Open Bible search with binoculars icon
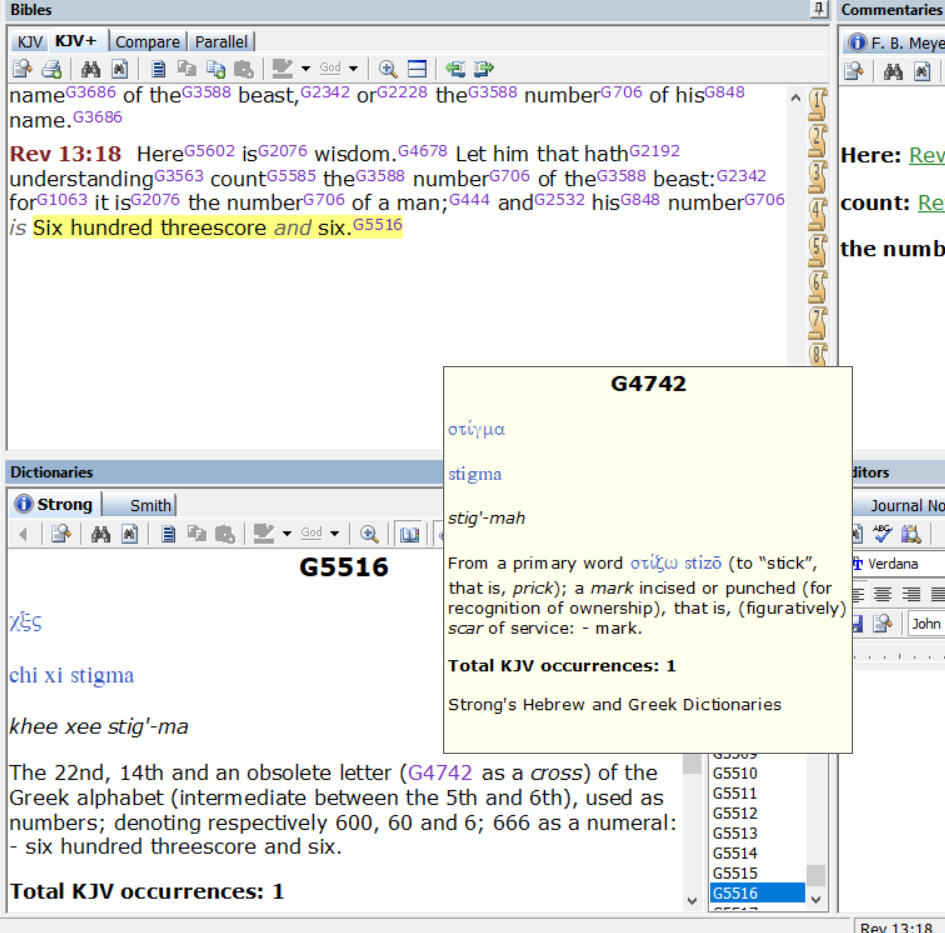 pos(90,69)
